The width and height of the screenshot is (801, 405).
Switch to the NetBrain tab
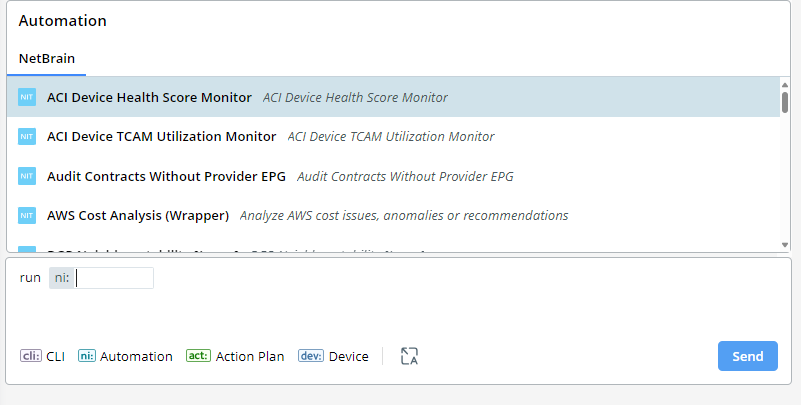pyautogui.click(x=47, y=59)
